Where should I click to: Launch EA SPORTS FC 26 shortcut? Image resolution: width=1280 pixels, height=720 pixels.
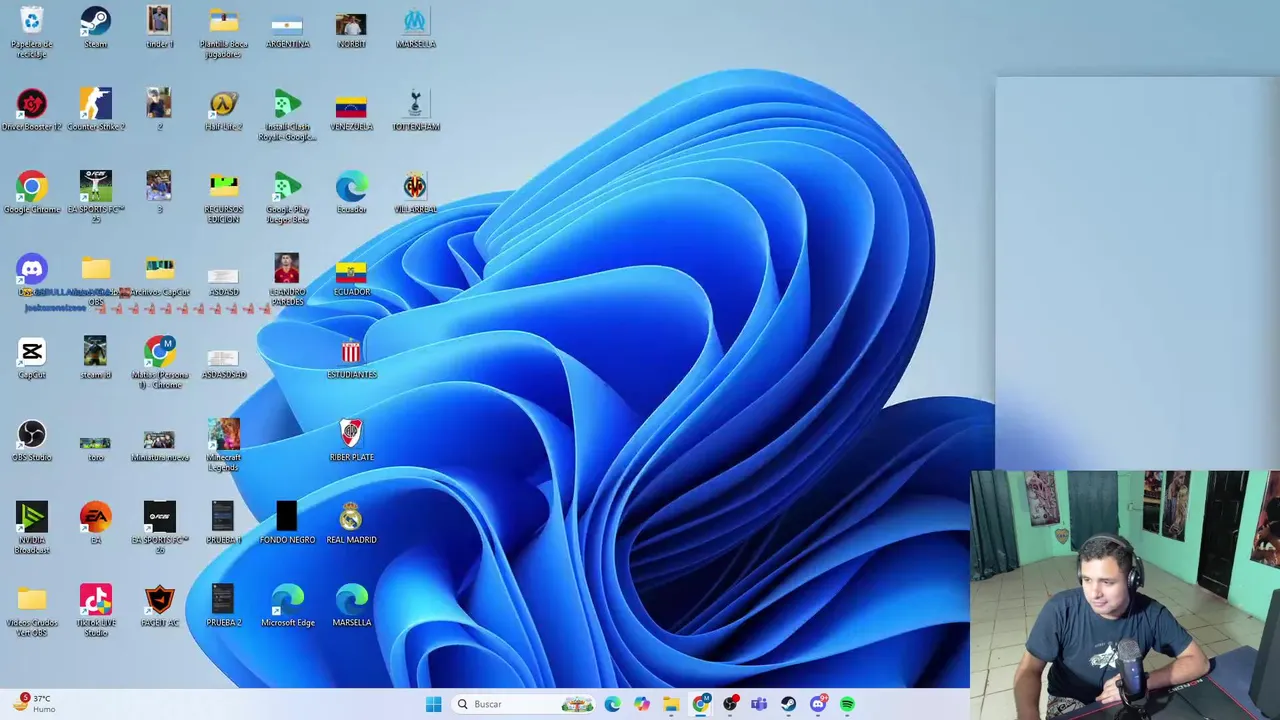pyautogui.click(x=160, y=528)
